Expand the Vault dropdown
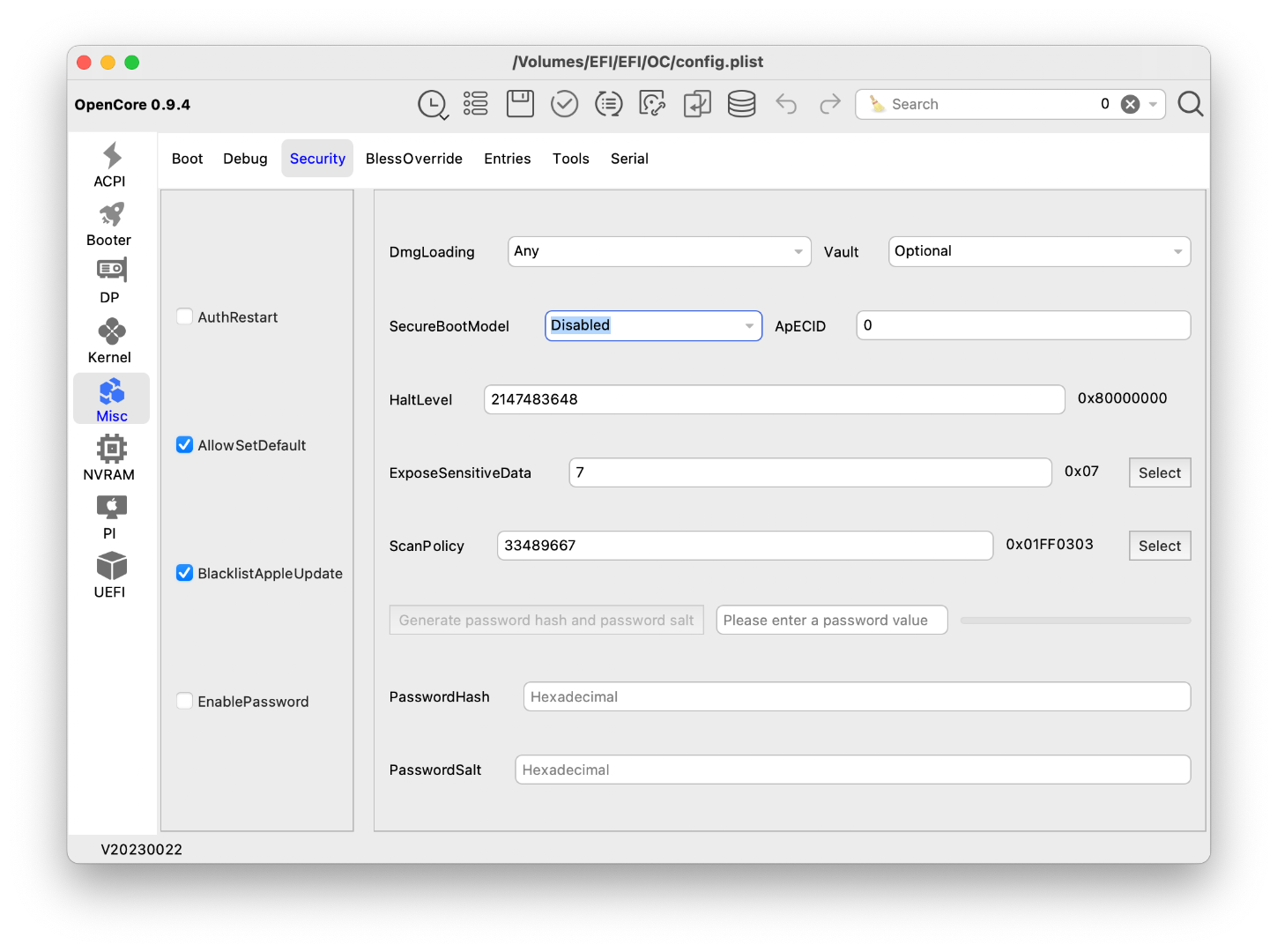 [x=1039, y=251]
